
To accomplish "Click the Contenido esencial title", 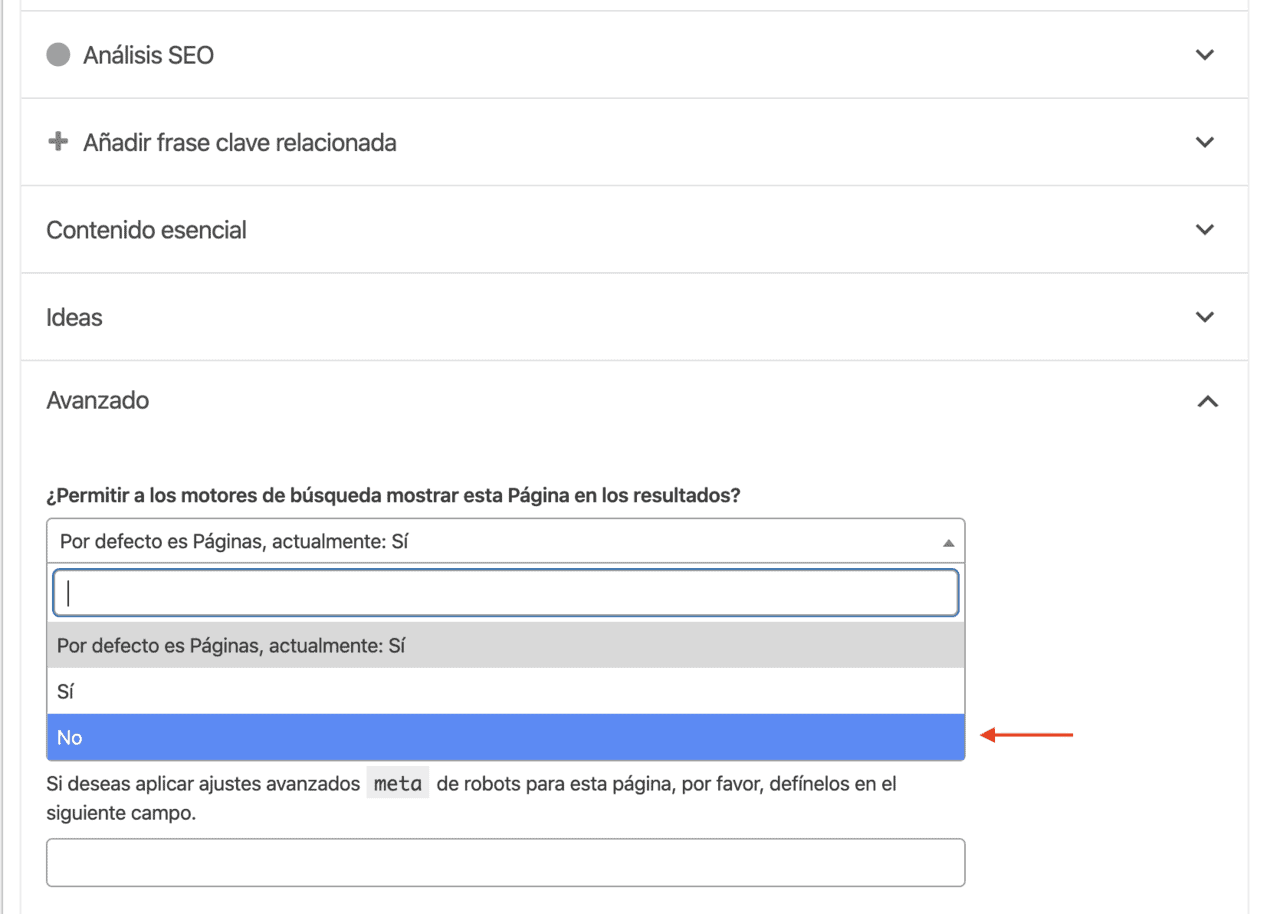I will point(146,230).
